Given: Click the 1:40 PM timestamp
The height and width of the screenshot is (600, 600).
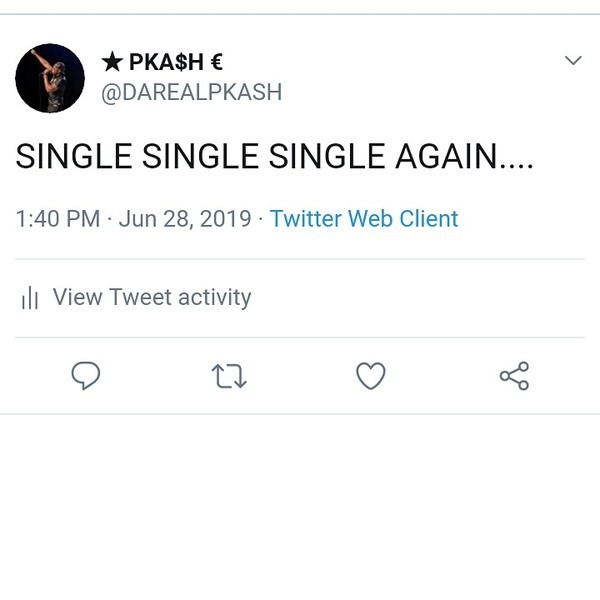Looking at the screenshot, I should point(57,218).
